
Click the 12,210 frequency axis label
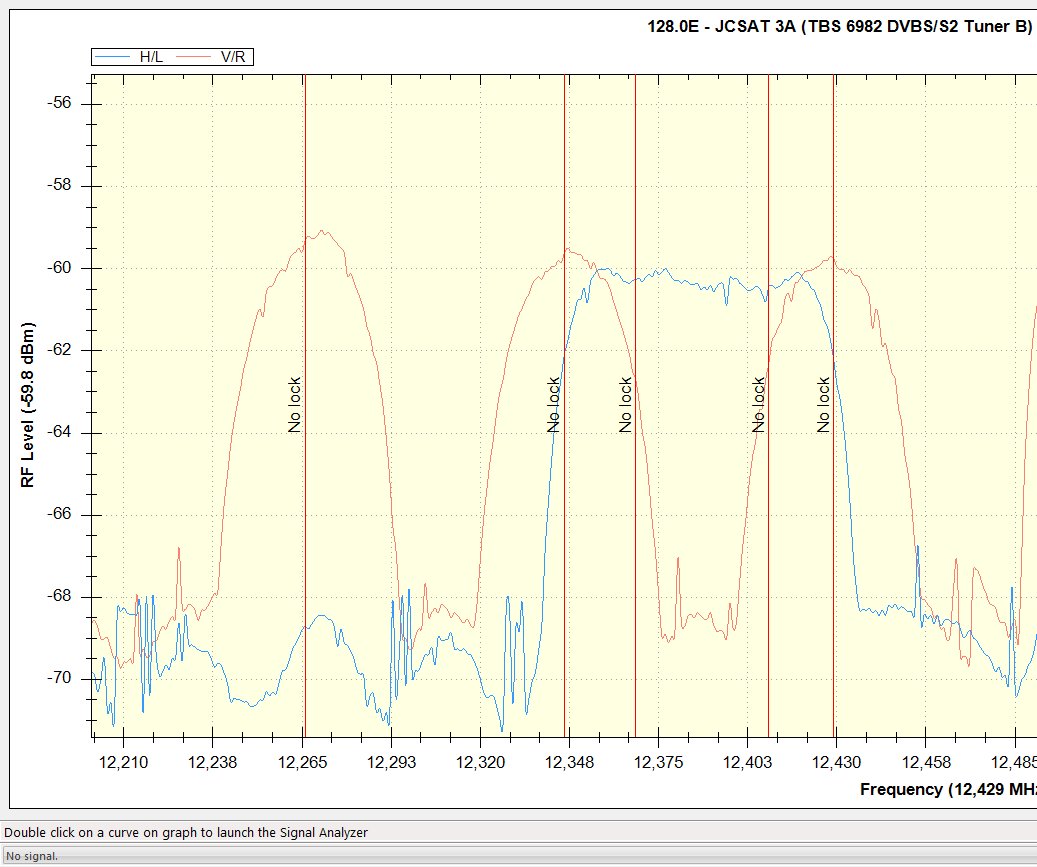pyautogui.click(x=123, y=763)
